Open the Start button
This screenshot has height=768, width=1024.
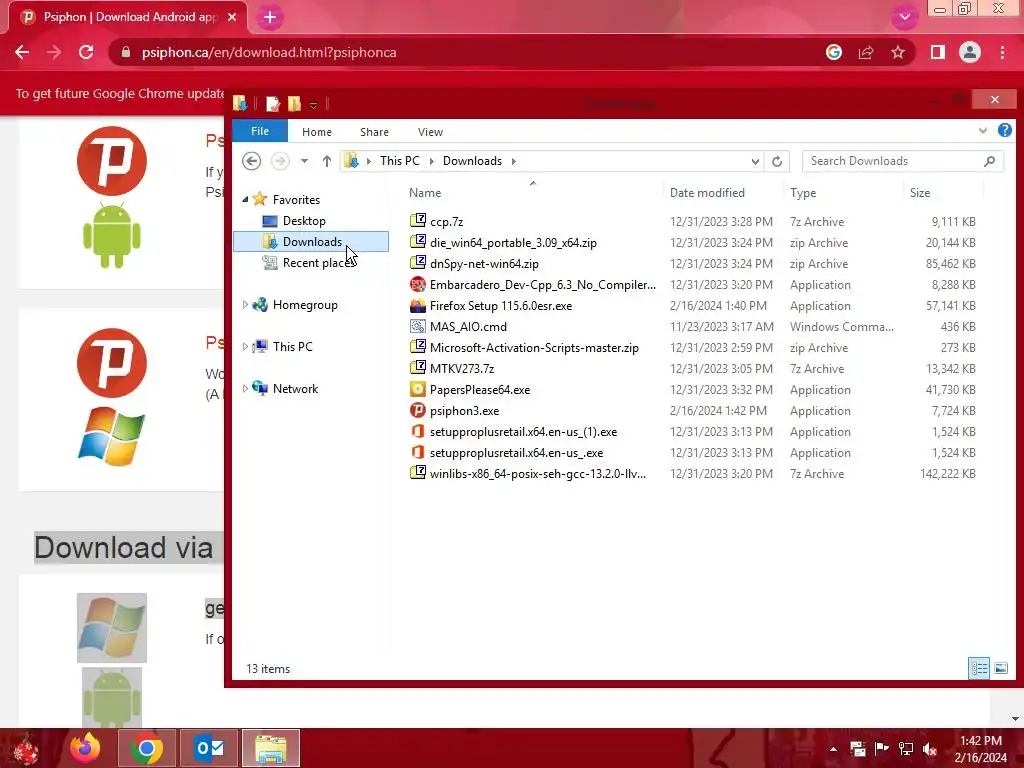(27, 749)
